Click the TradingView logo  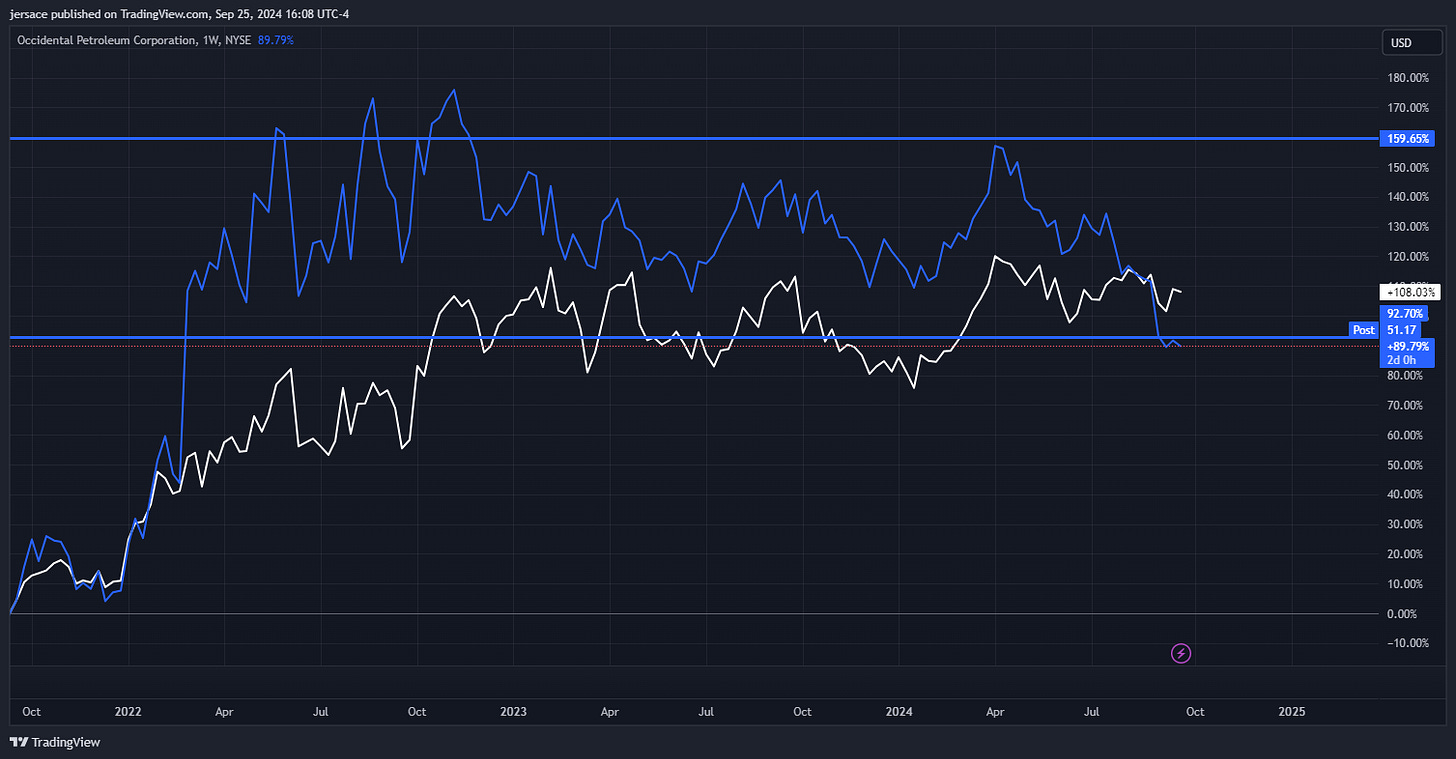click(55, 742)
